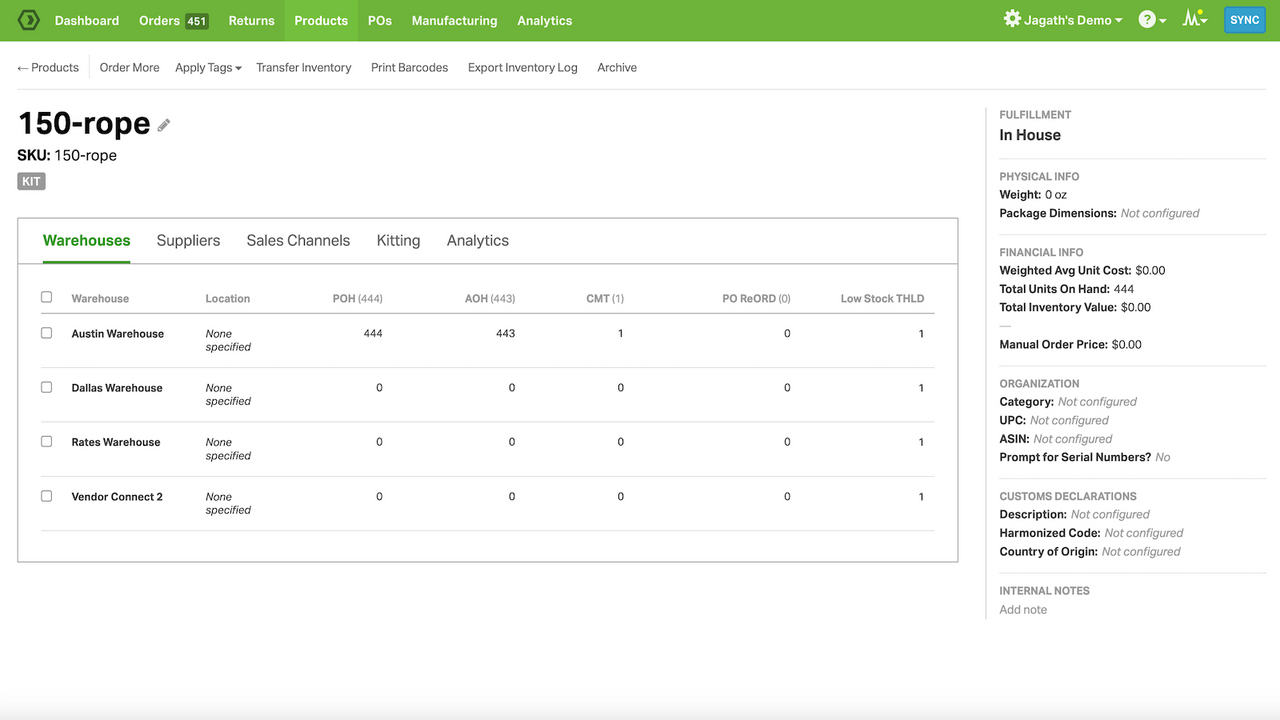This screenshot has width=1280, height=720.
Task: Click Harmonized Code Not configured
Action: point(1144,533)
